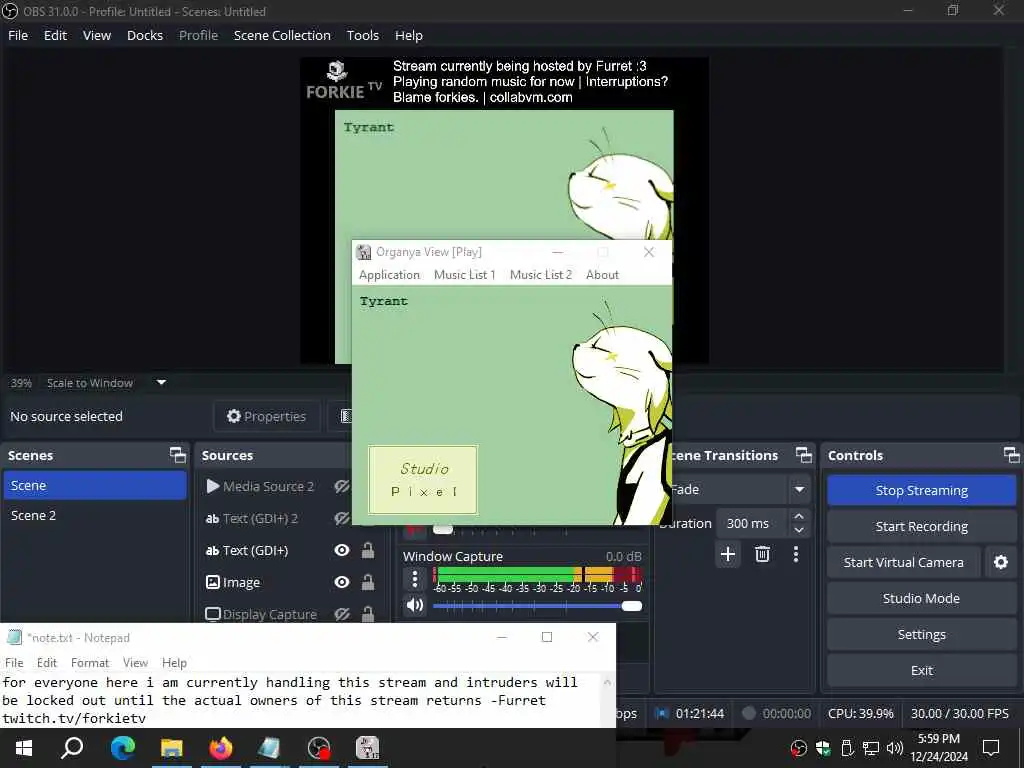
Task: Open Windows Security shield tray icon
Action: 823,748
